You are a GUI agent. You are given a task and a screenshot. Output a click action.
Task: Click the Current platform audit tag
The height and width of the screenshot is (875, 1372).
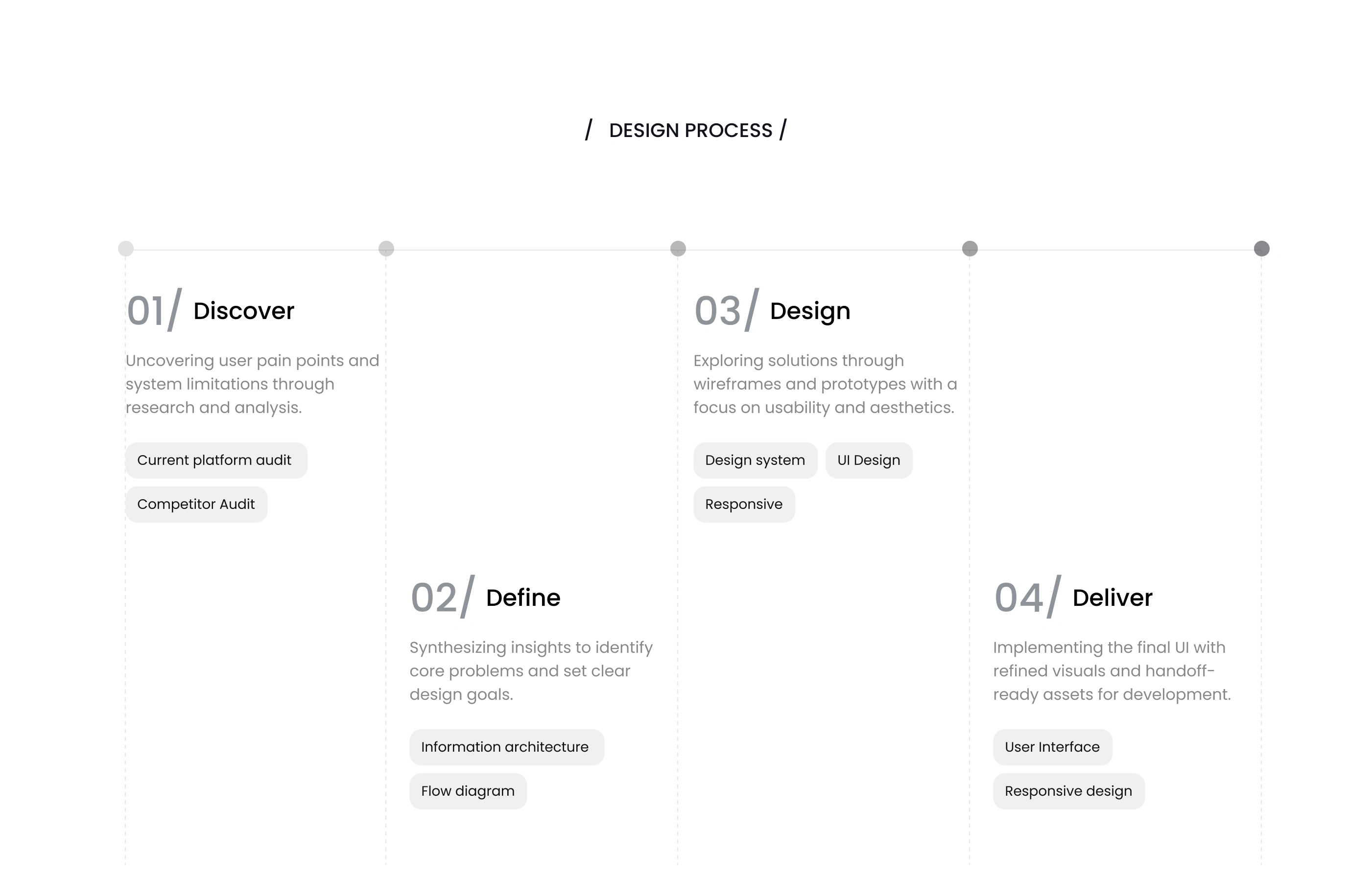click(x=216, y=460)
